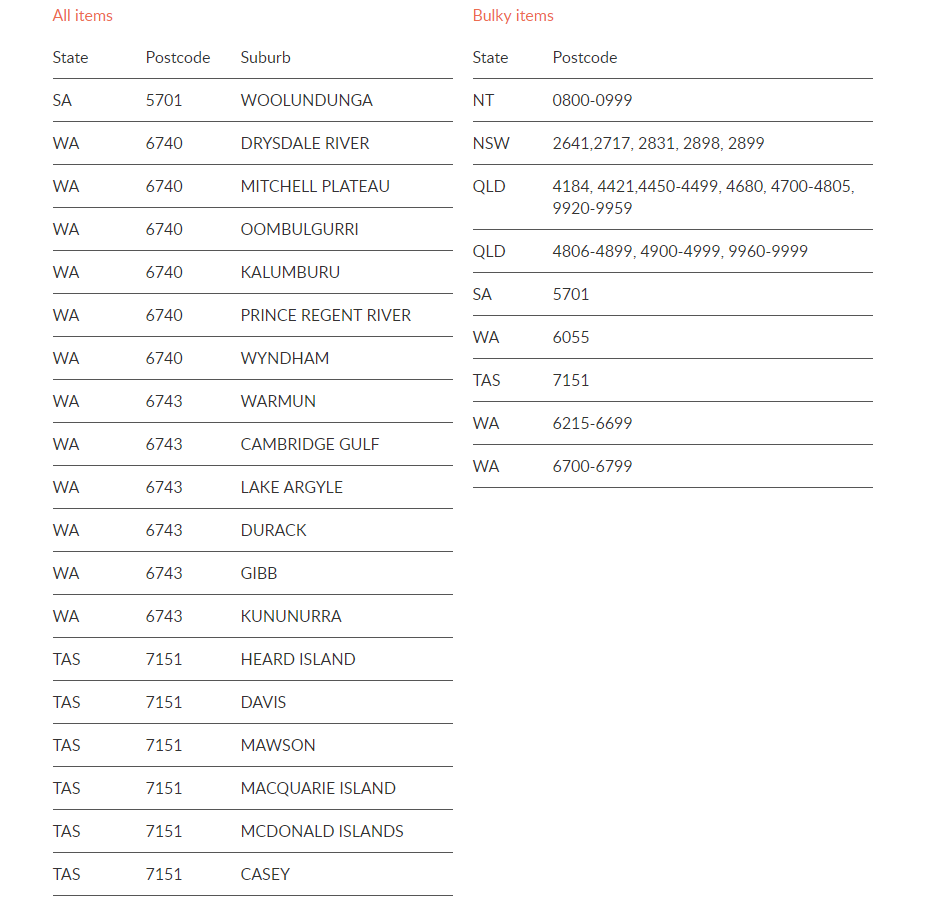Click the KALUMBURU suburb cell
Screen dimensions: 938x903
click(290, 272)
